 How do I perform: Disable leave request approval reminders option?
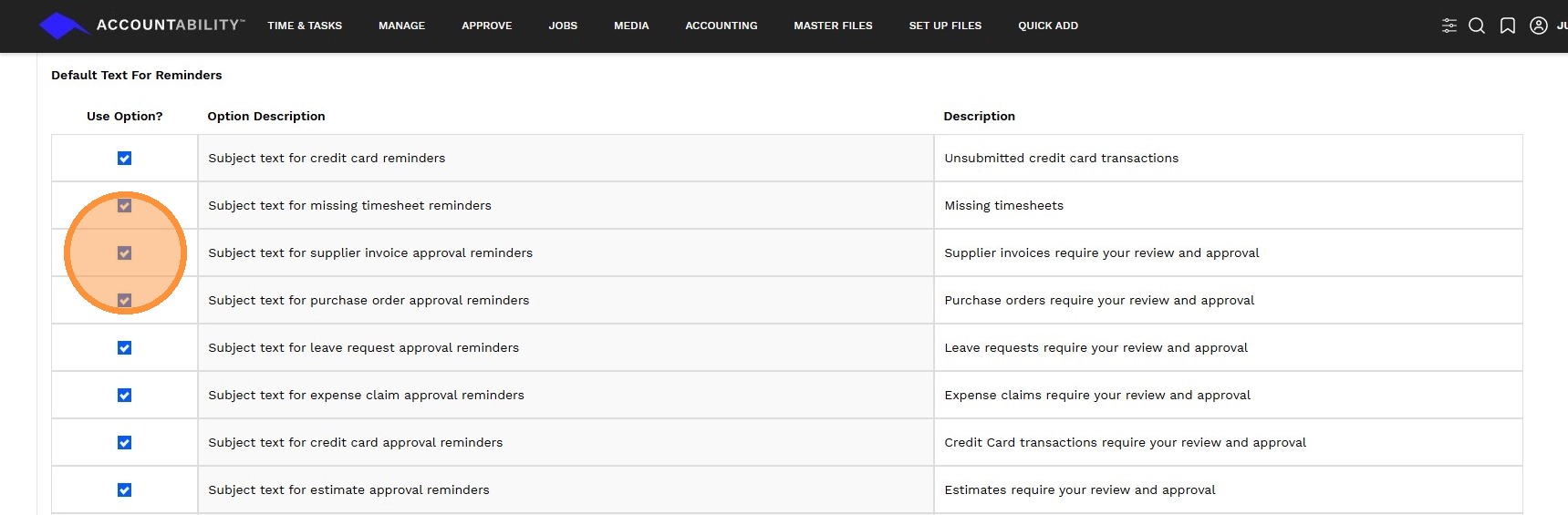pyautogui.click(x=125, y=348)
